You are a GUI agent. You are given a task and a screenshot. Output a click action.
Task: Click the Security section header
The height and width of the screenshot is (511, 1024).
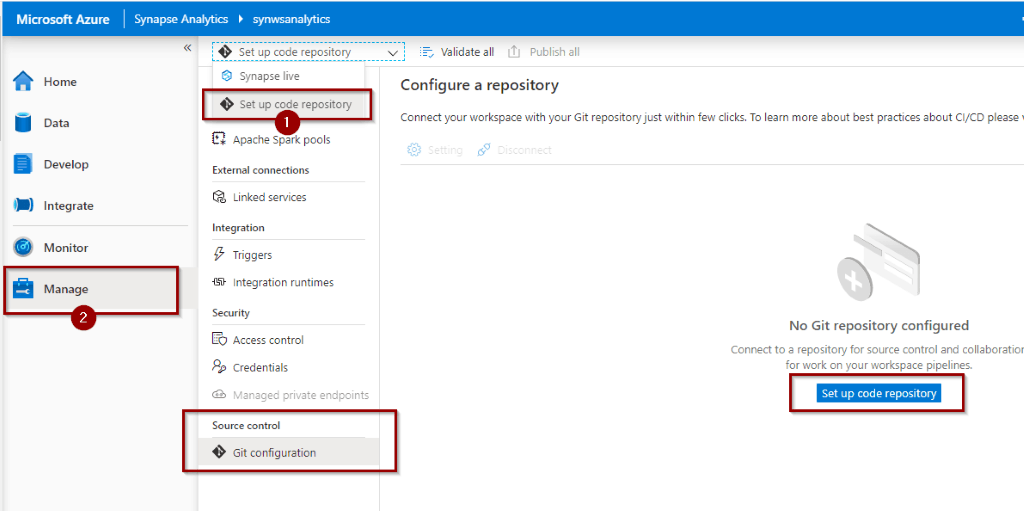click(x=231, y=313)
